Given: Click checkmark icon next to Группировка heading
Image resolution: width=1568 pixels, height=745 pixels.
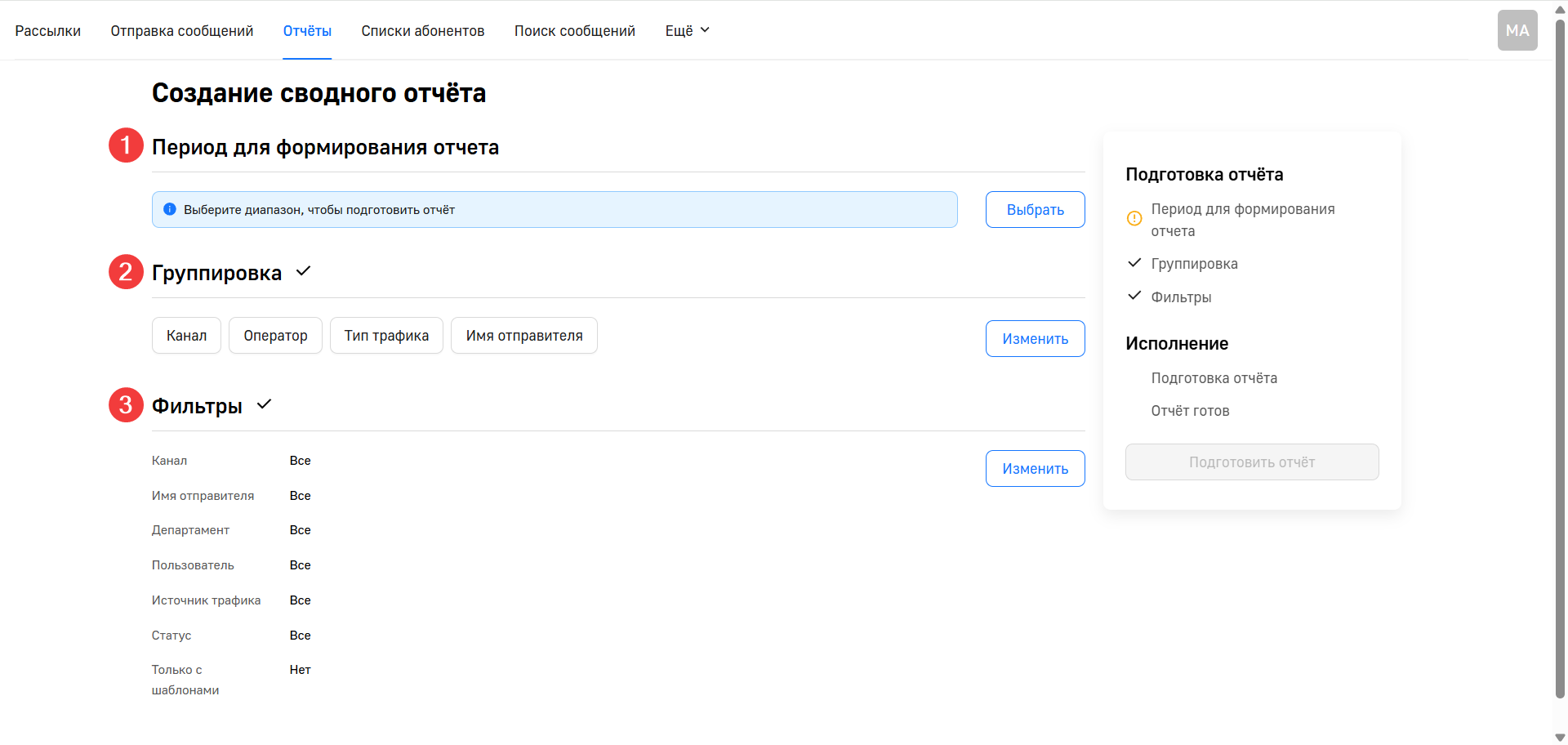Looking at the screenshot, I should pos(303,271).
